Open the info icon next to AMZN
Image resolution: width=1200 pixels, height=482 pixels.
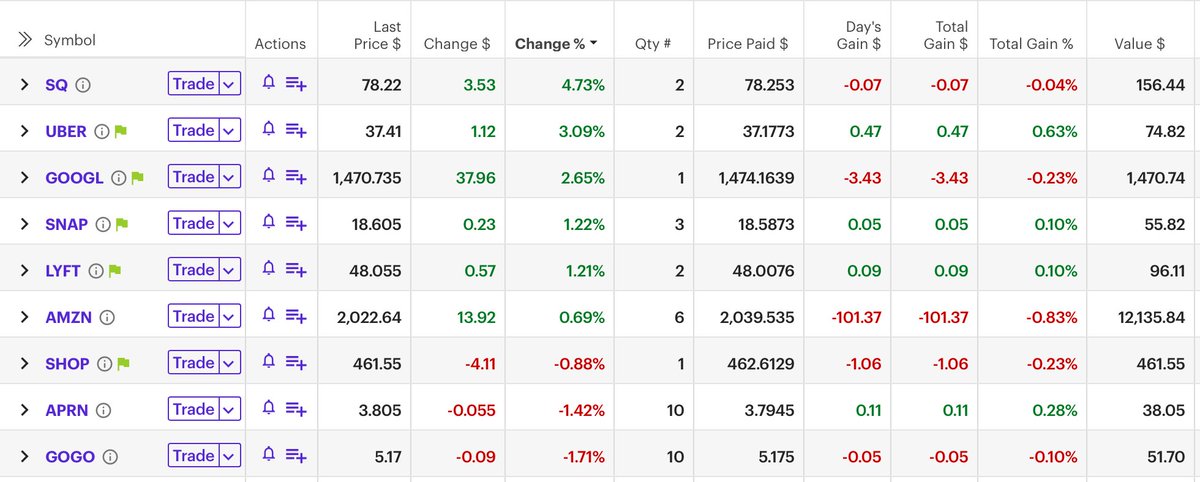[108, 318]
